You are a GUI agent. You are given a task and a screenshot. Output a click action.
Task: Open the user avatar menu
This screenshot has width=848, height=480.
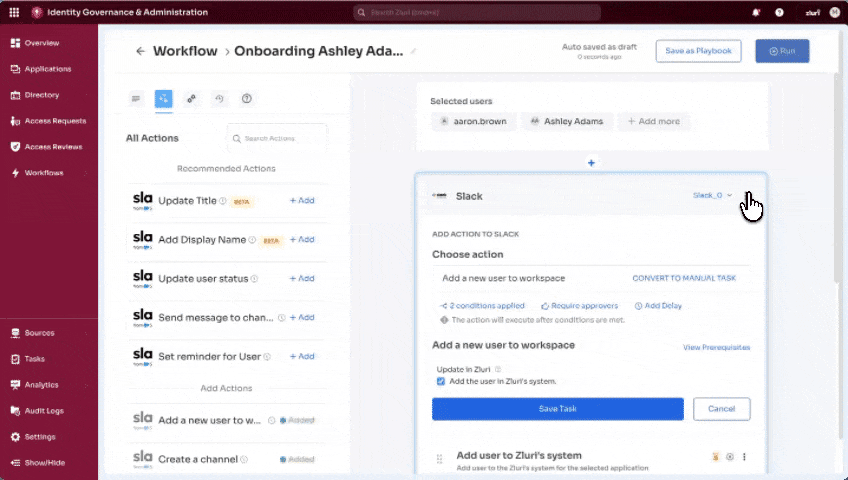834,12
